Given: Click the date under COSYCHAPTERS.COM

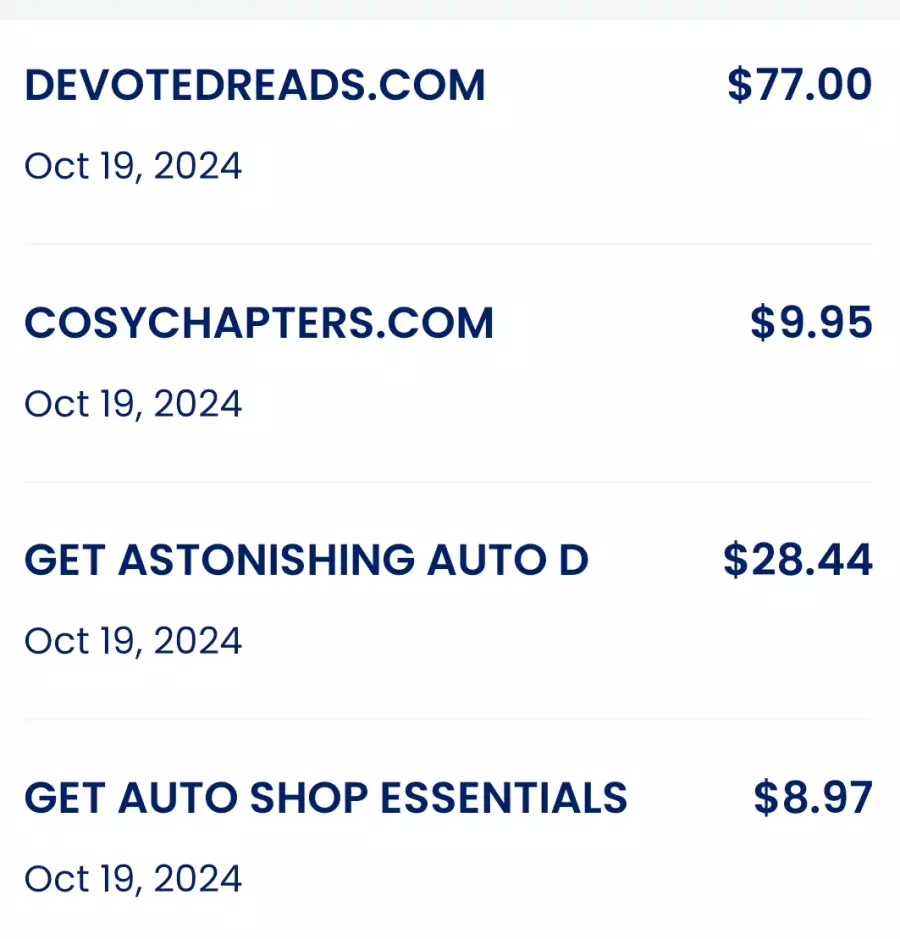Looking at the screenshot, I should coord(133,404).
